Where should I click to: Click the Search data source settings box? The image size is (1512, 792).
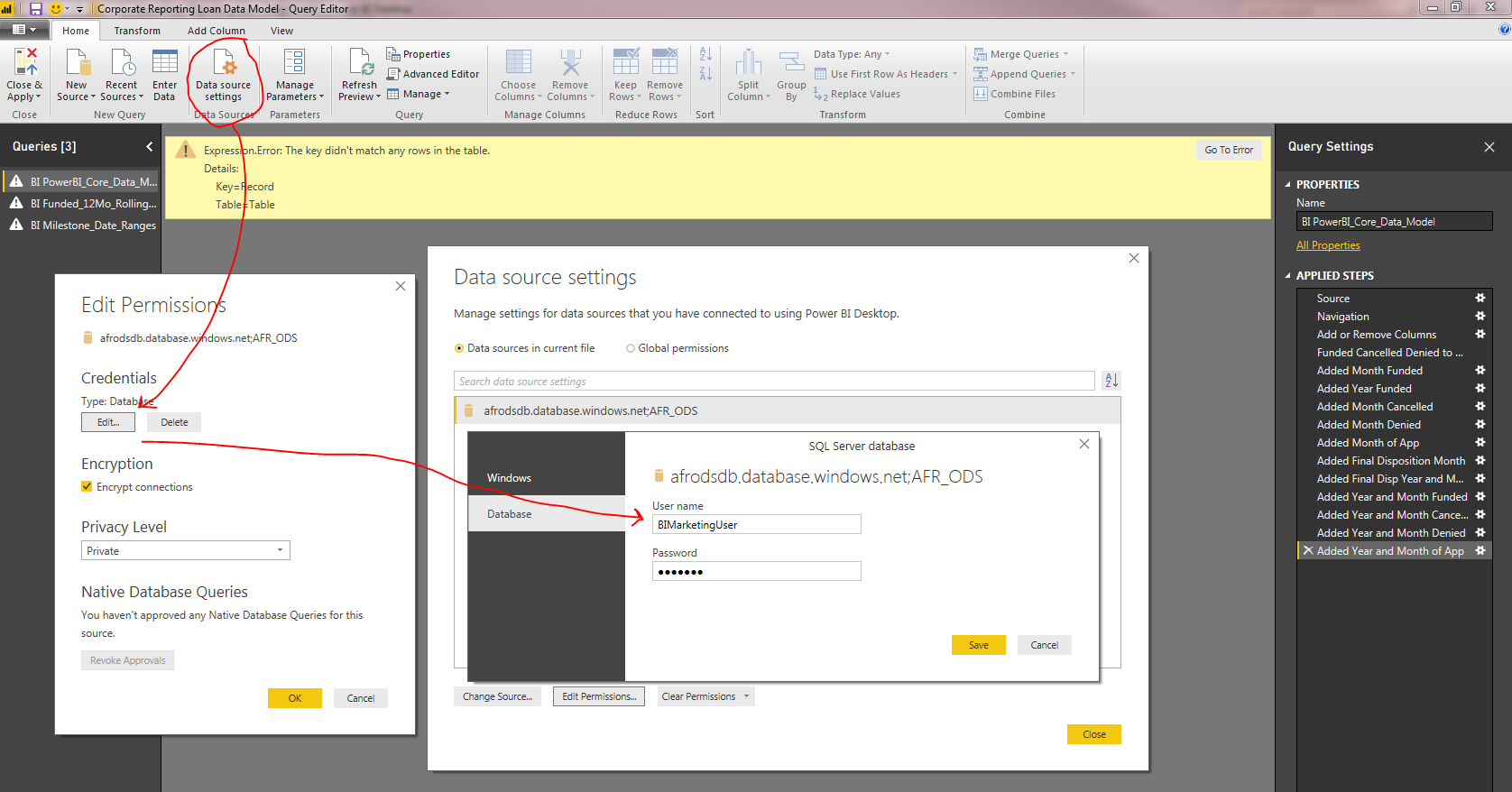pos(774,381)
